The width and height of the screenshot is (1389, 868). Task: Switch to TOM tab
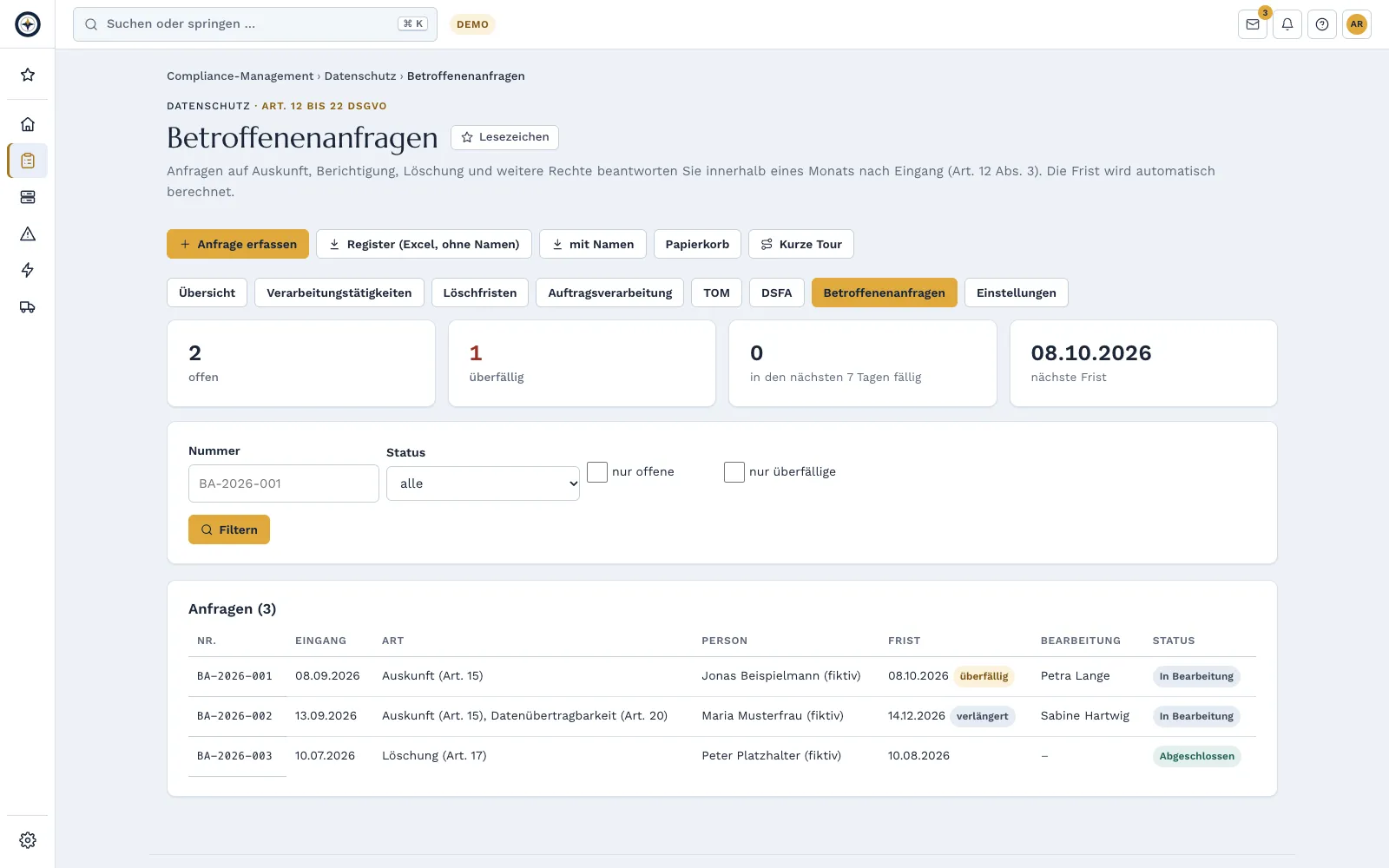tap(717, 293)
